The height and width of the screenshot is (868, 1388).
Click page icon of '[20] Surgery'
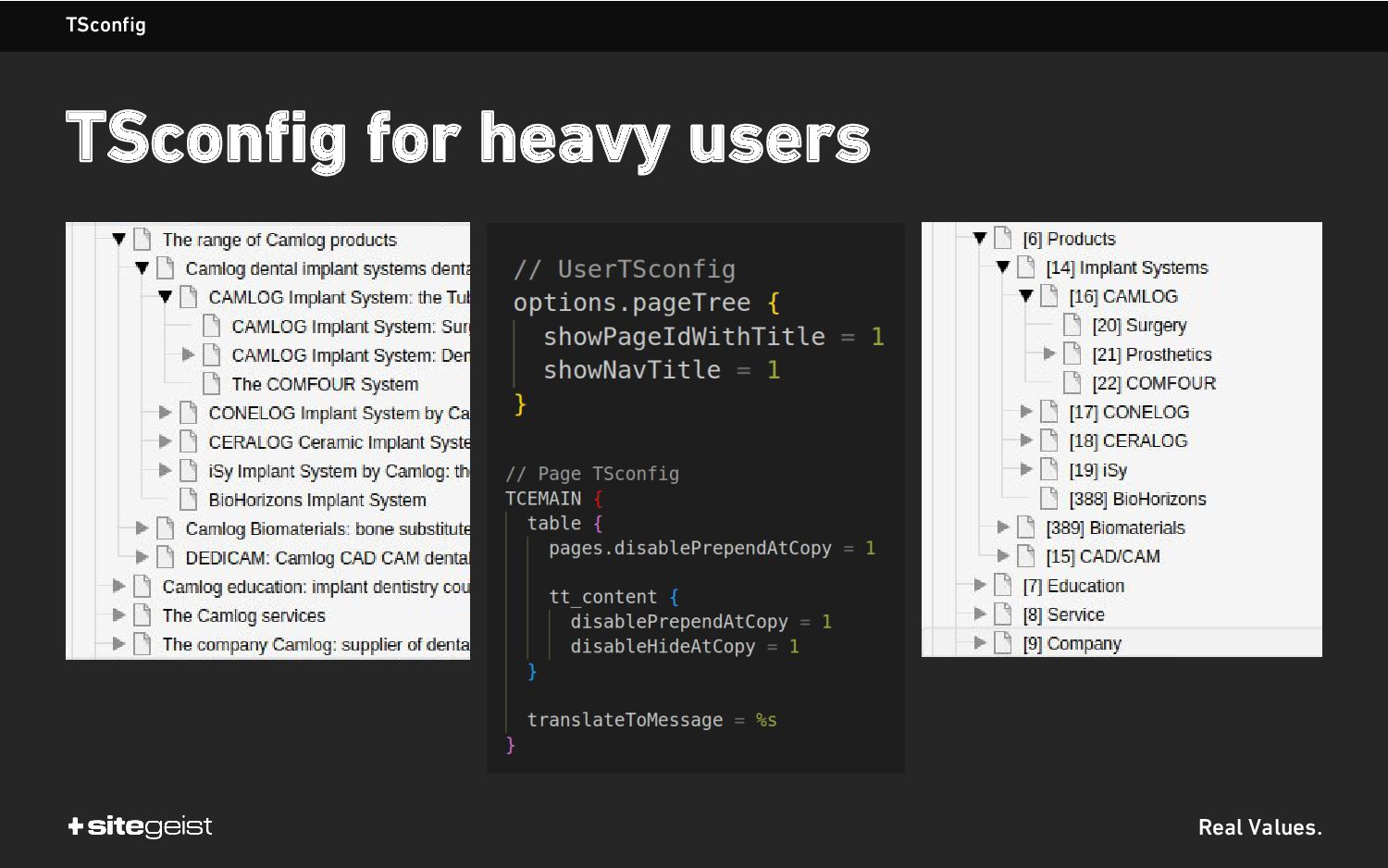(1072, 325)
